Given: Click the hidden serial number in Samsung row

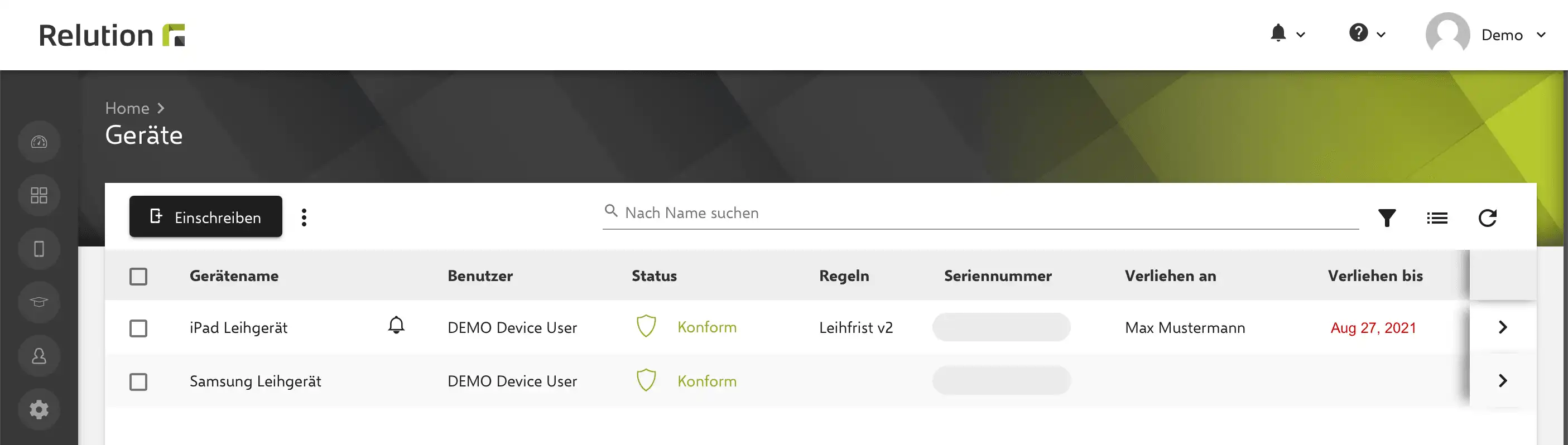Looking at the screenshot, I should [x=1001, y=380].
